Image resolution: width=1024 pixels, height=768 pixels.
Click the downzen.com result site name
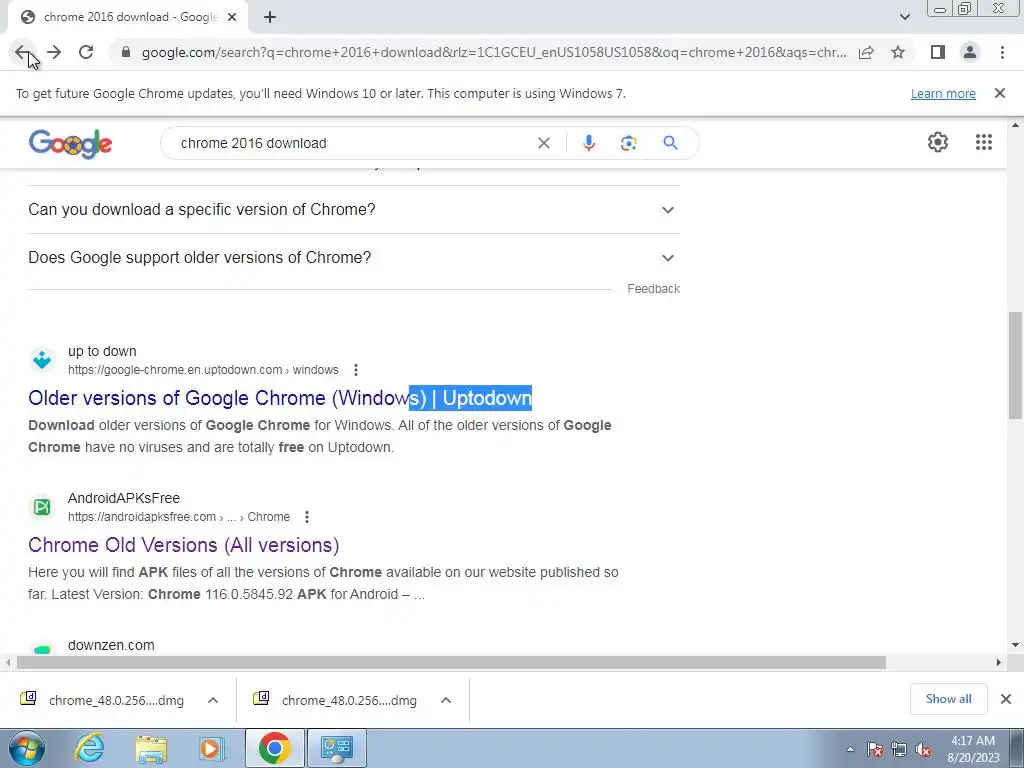(111, 645)
